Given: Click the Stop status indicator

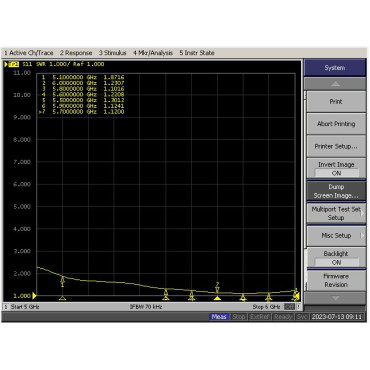Looking at the screenshot, I should click(239, 317).
